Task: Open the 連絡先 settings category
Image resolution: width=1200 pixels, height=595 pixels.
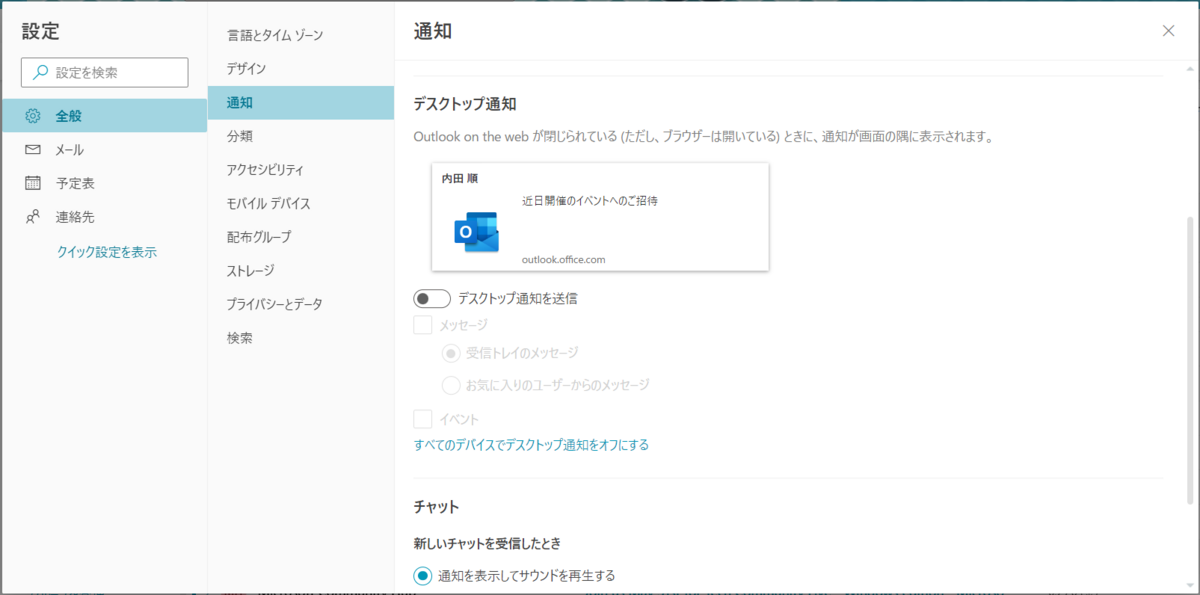Action: point(104,217)
